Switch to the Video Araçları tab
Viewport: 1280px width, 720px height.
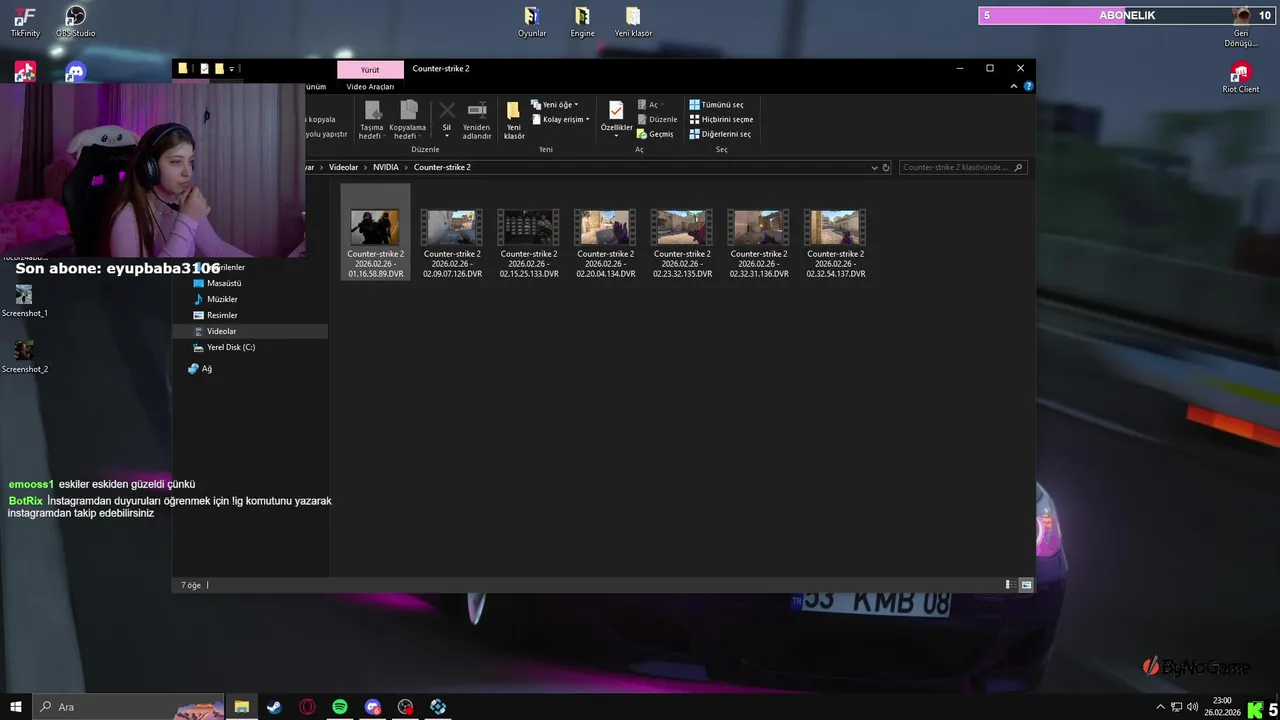[370, 87]
